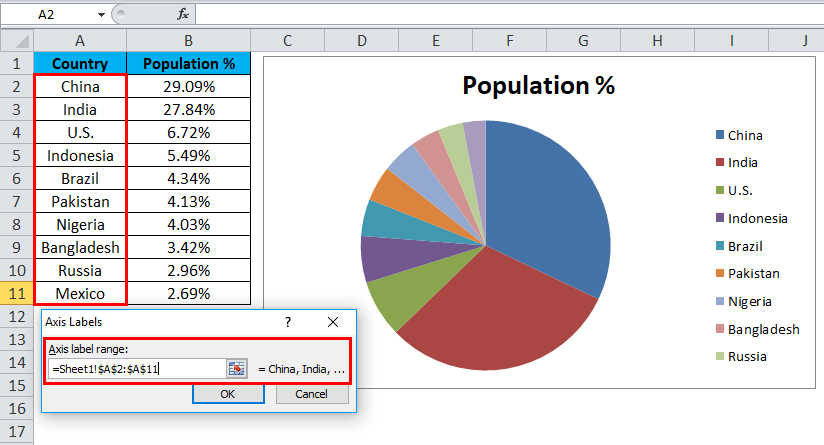Select row 11 header

[17, 293]
